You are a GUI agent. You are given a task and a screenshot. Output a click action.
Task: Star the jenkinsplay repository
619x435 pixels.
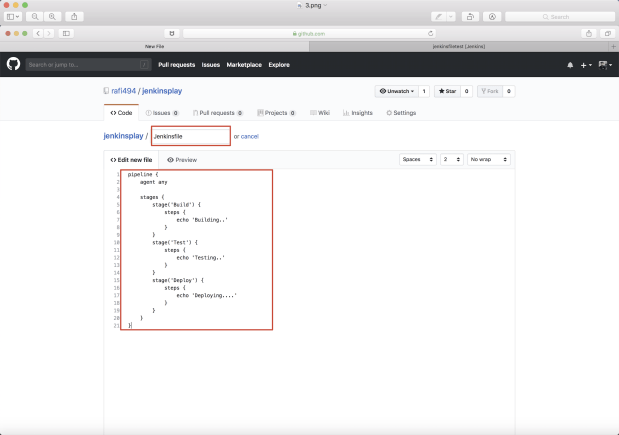pos(447,91)
